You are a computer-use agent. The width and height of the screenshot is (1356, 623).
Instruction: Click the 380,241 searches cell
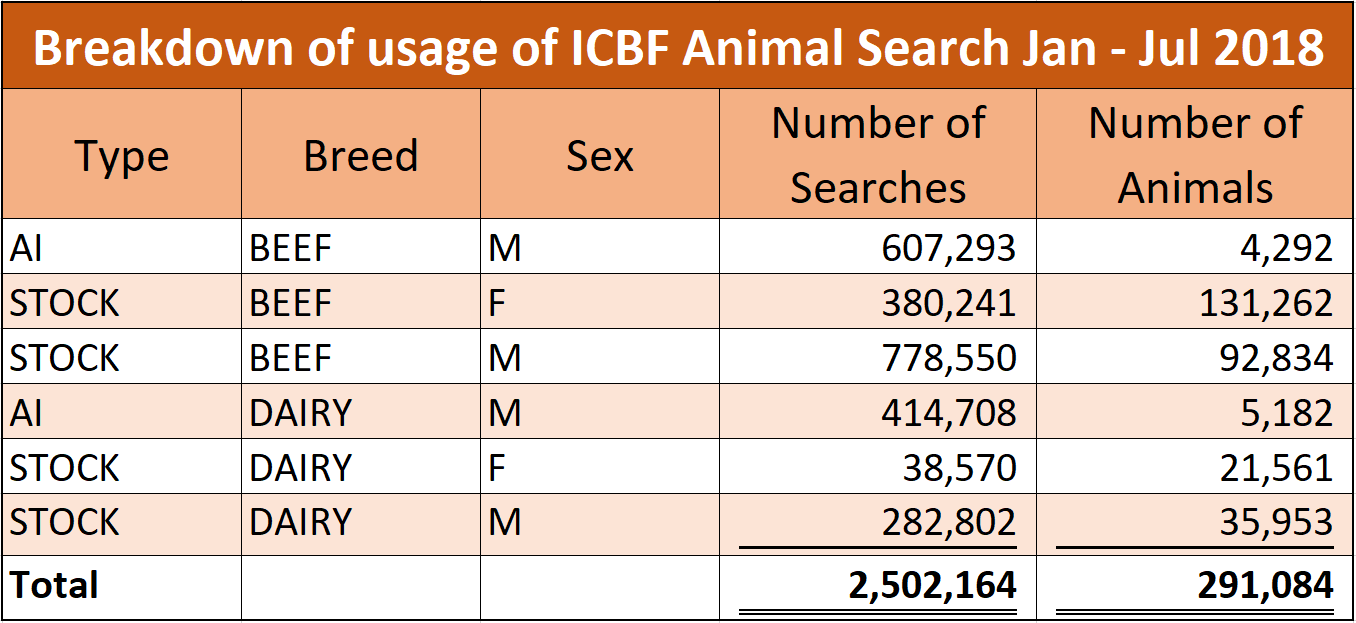[x=878, y=302]
